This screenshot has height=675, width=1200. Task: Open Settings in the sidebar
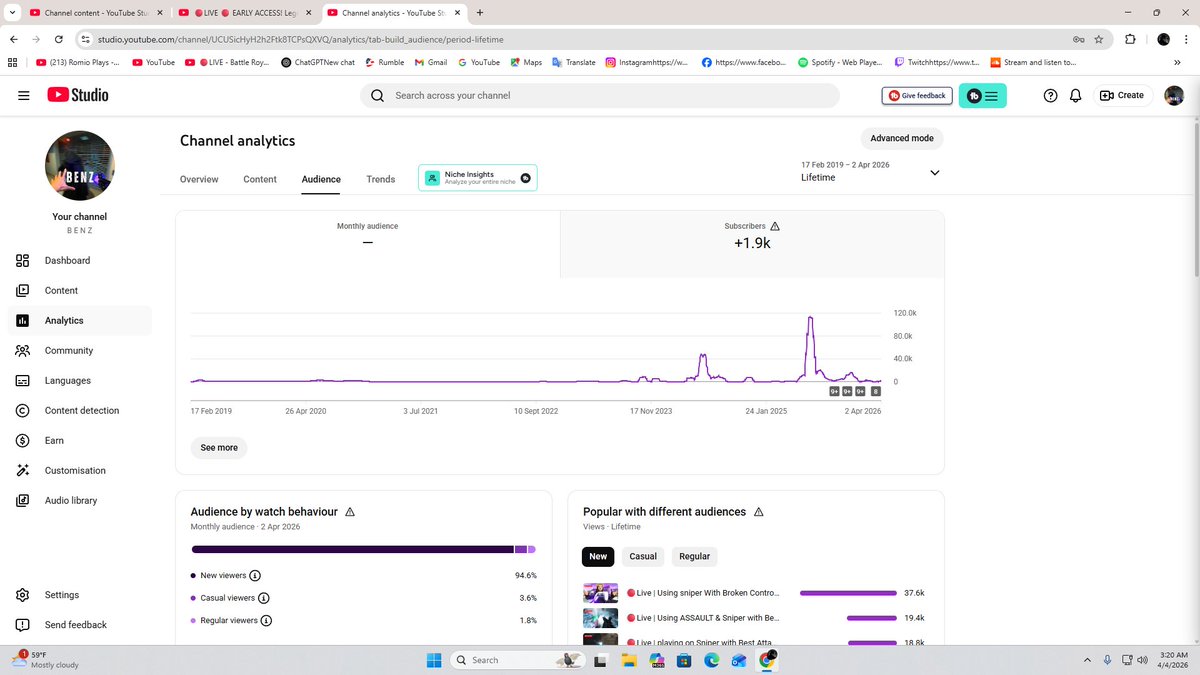(x=80, y=595)
